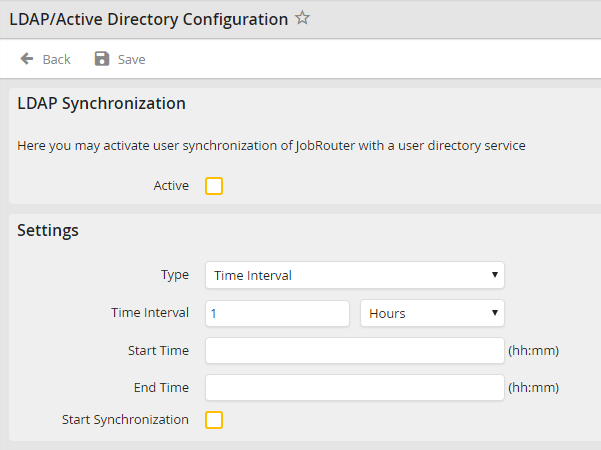
Task: Click the End Time label
Action: coord(161,388)
